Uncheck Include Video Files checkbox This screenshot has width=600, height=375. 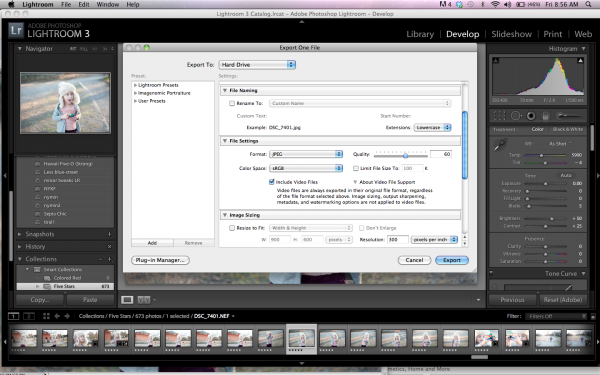[272, 182]
